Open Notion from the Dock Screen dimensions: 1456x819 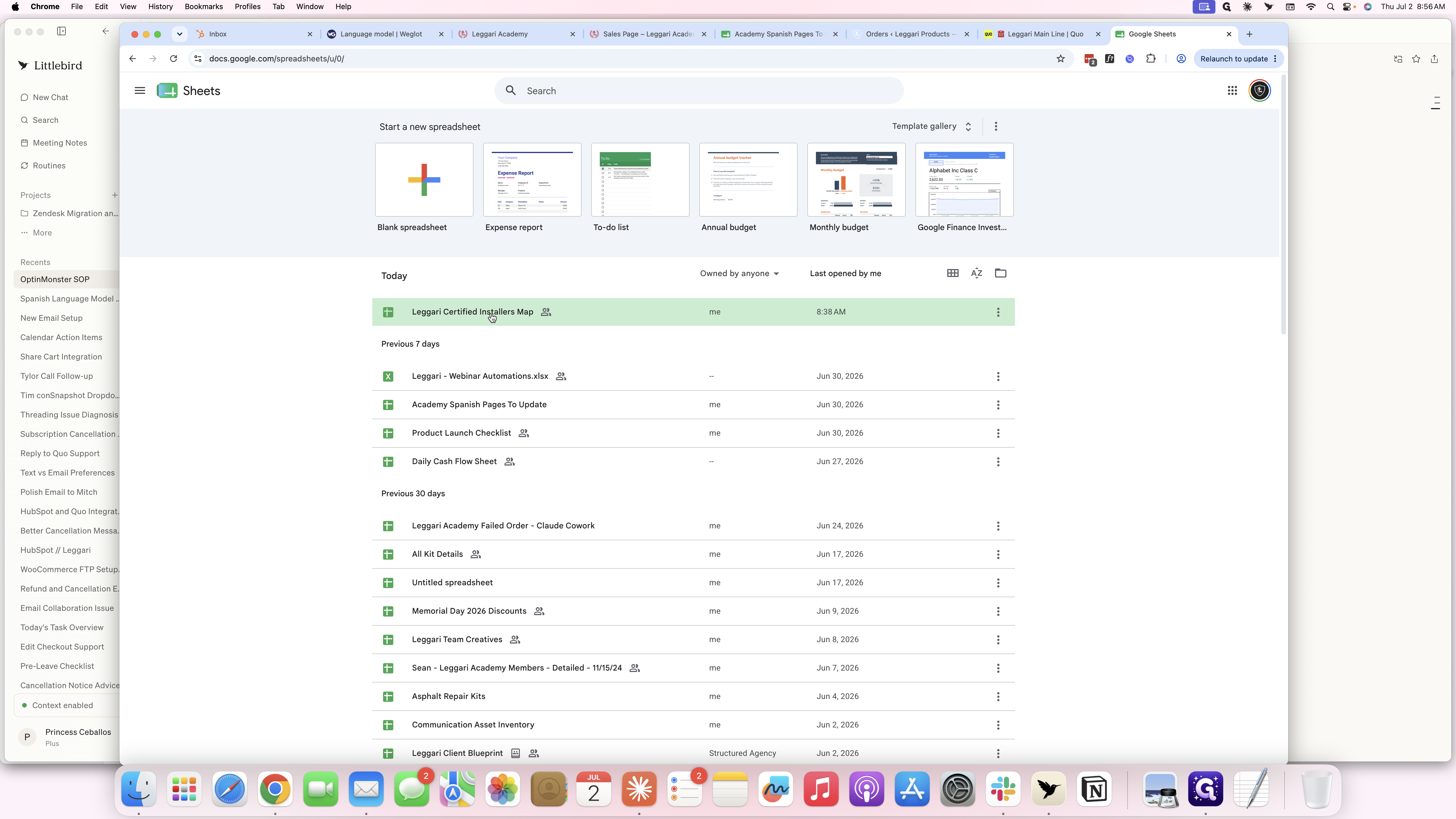point(1094,789)
